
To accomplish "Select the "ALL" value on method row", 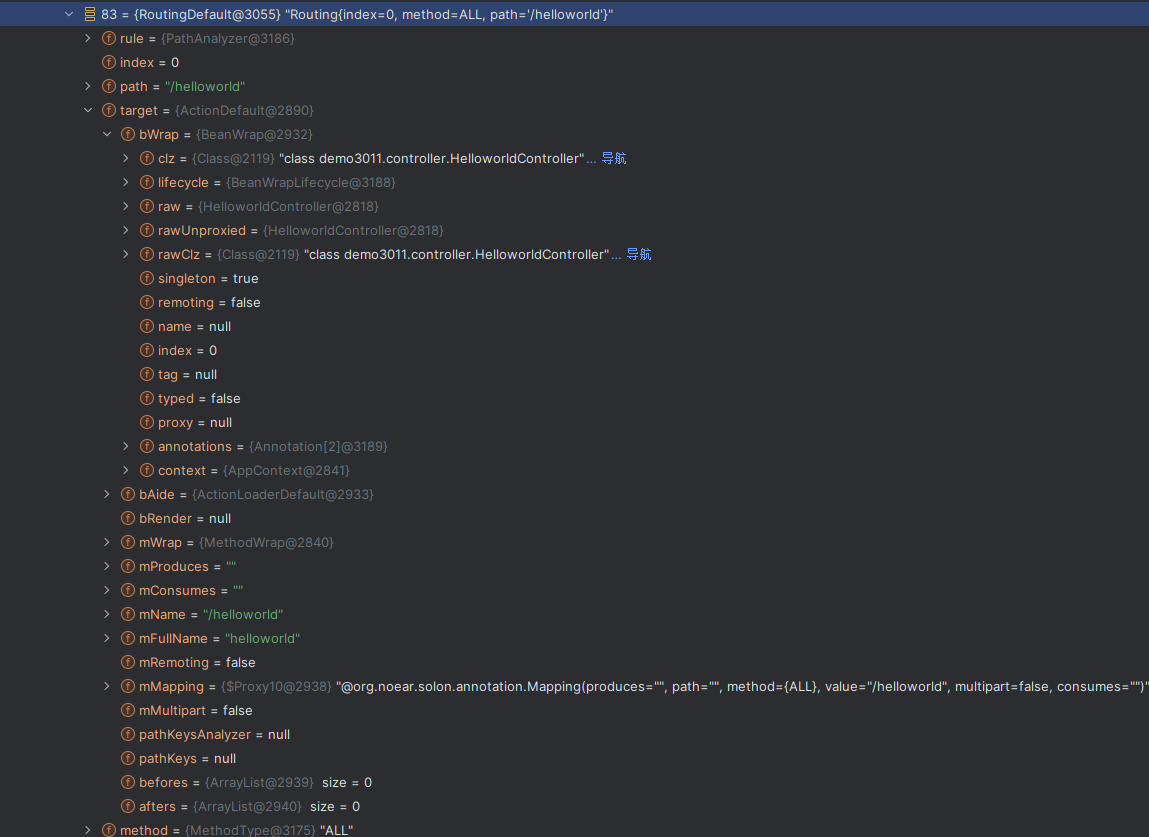I will (x=336, y=830).
